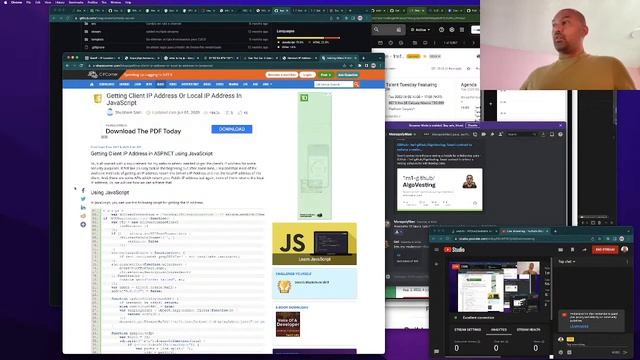The width and height of the screenshot is (640, 360).
Task: Open new tab plus in C# Corner window
Action: pos(363,58)
